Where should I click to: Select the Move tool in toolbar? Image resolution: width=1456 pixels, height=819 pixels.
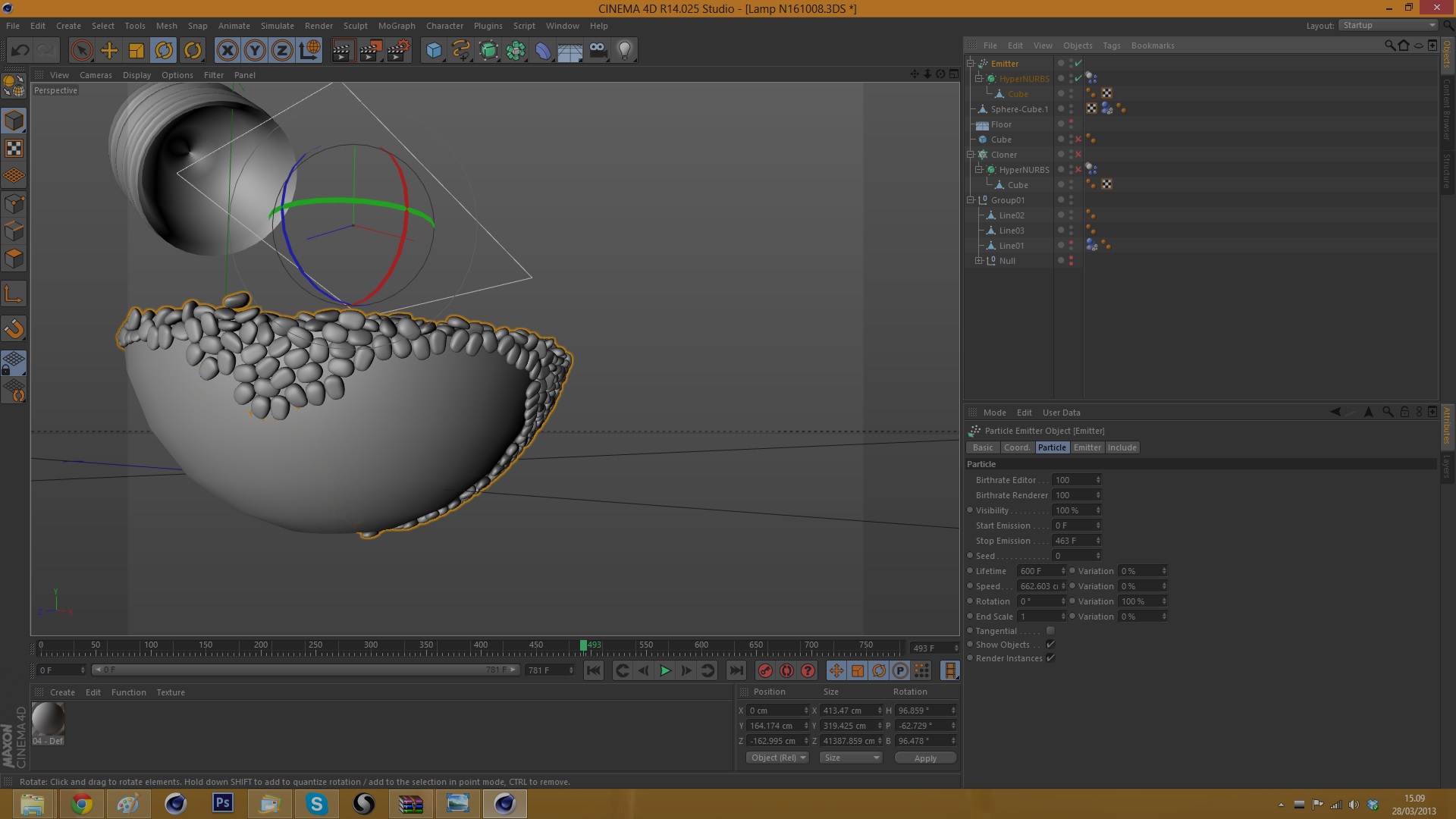[109, 51]
